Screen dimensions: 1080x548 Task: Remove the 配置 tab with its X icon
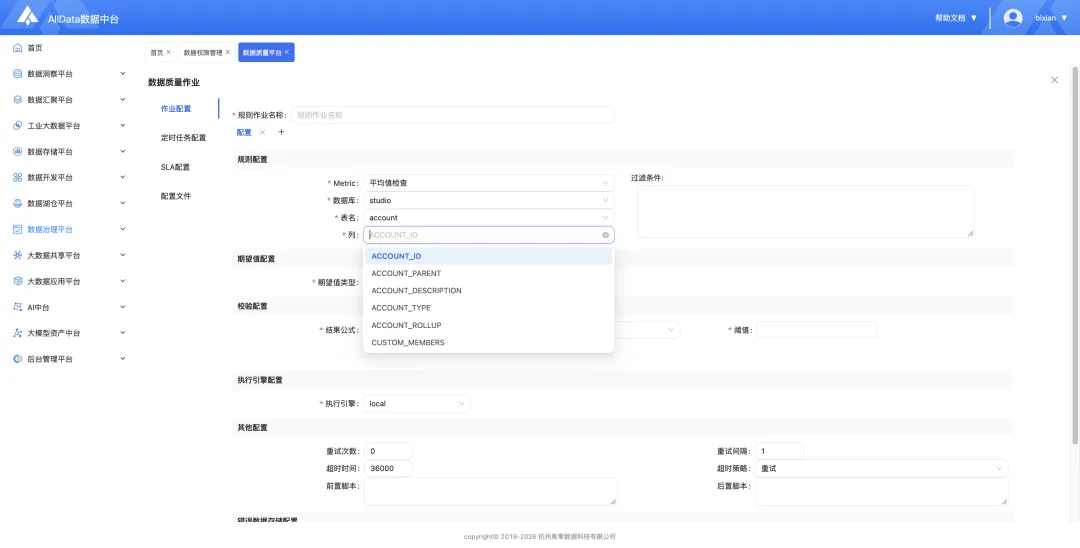tap(262, 133)
